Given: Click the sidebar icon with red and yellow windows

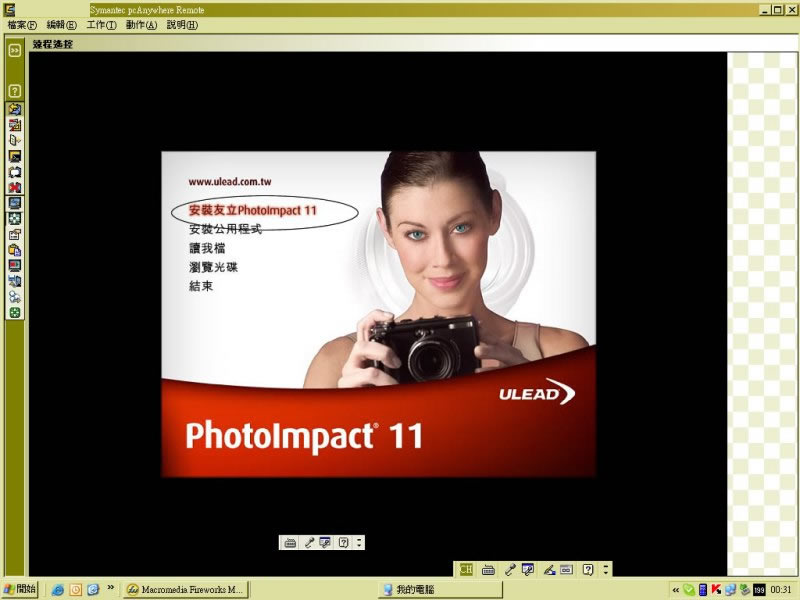Looking at the screenshot, I should click(x=15, y=125).
